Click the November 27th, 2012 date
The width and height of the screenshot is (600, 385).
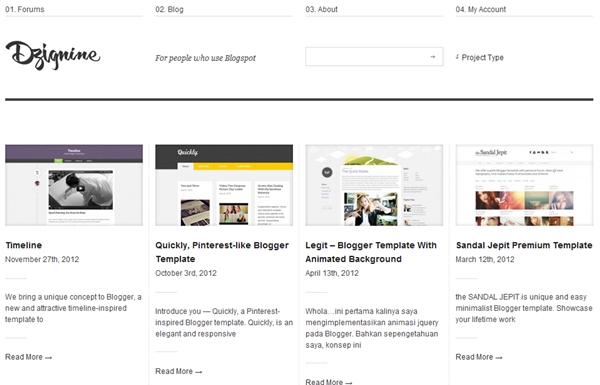click(x=42, y=259)
